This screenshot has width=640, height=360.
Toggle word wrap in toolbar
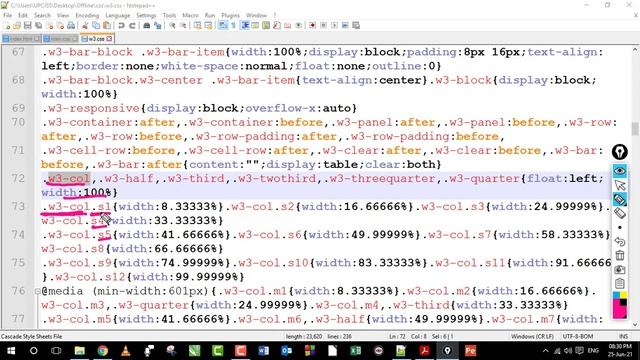(223, 25)
